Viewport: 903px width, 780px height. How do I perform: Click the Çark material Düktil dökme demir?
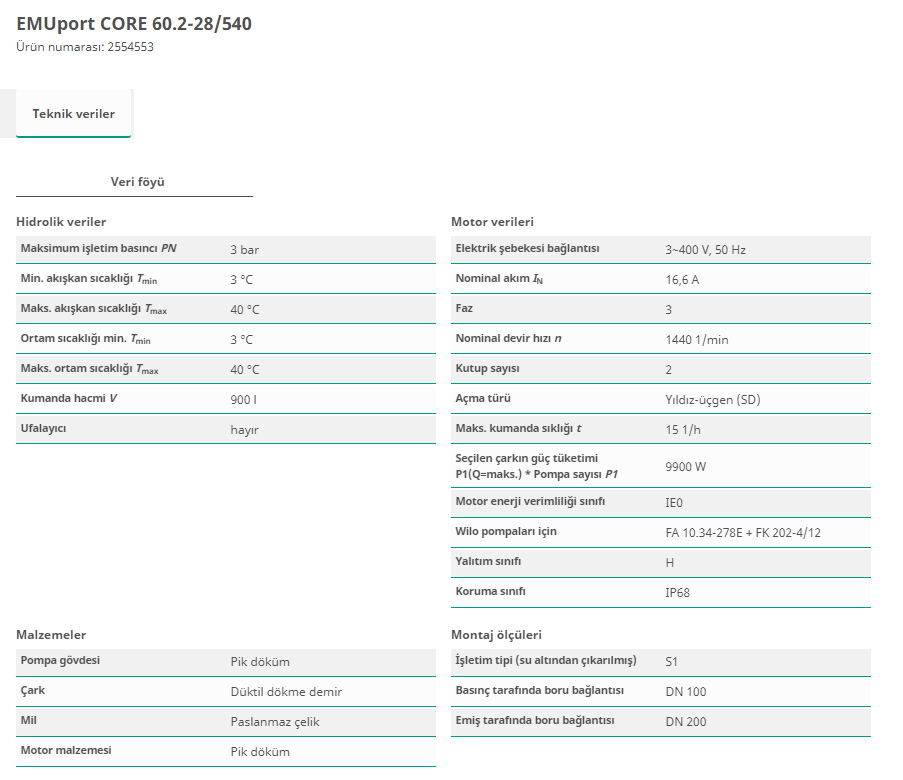(286, 692)
